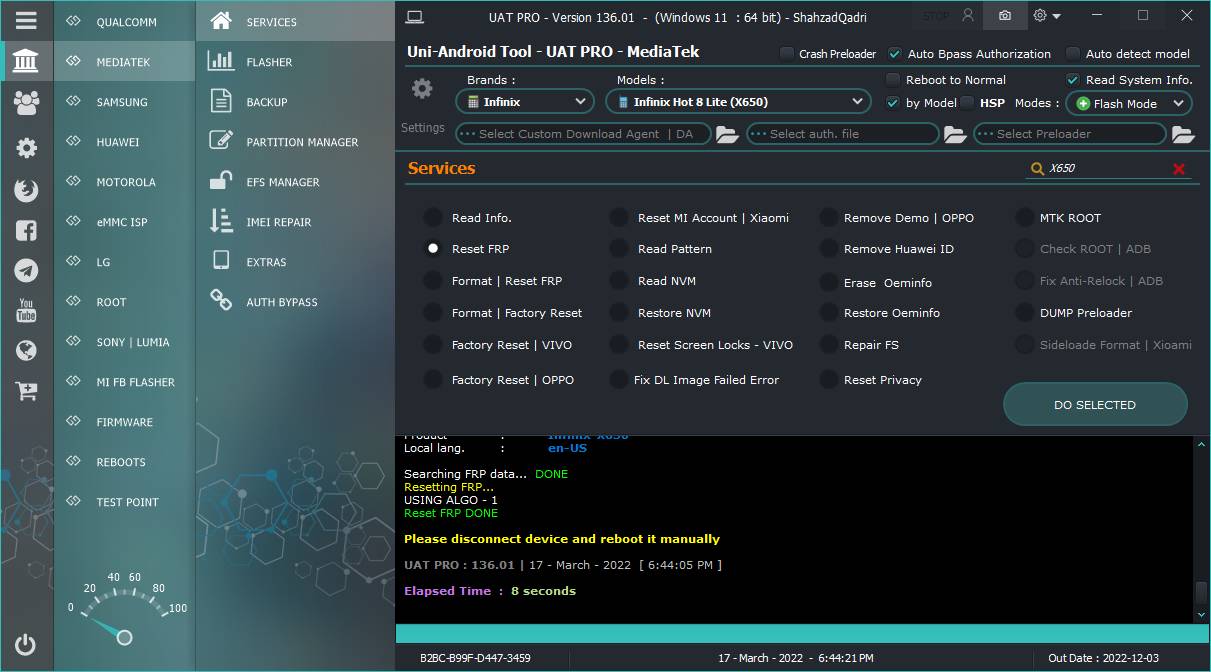Open IMEI REPAIR menu item
Image resolution: width=1211 pixels, height=672 pixels.
tap(295, 222)
